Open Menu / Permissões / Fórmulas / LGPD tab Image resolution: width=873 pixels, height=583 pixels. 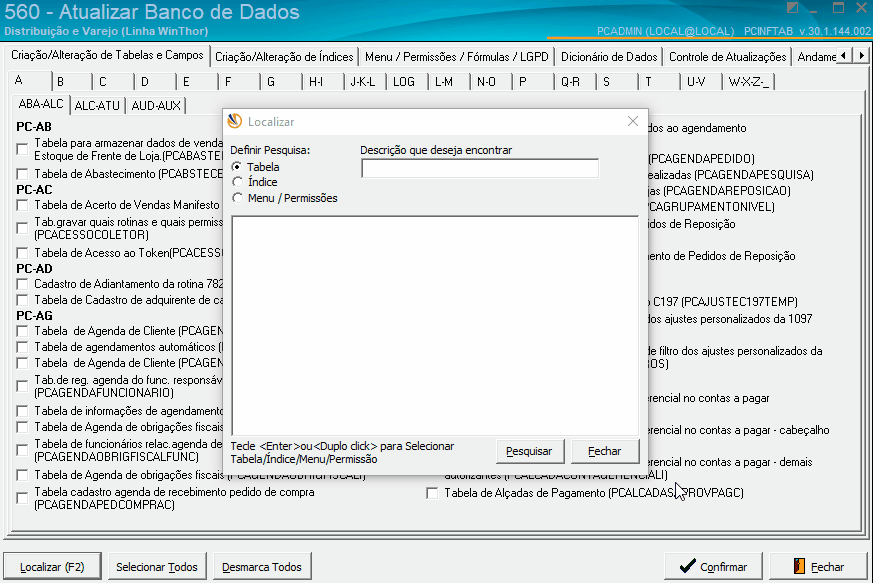[457, 57]
